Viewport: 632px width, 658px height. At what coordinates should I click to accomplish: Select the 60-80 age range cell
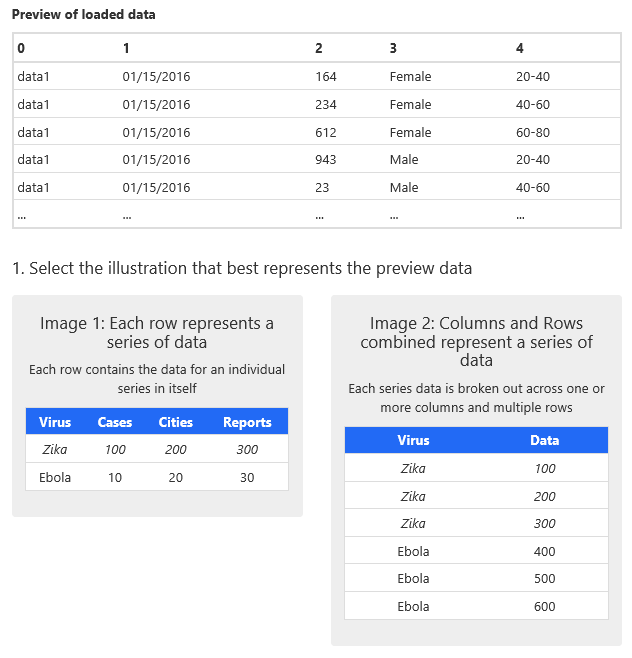click(x=533, y=132)
